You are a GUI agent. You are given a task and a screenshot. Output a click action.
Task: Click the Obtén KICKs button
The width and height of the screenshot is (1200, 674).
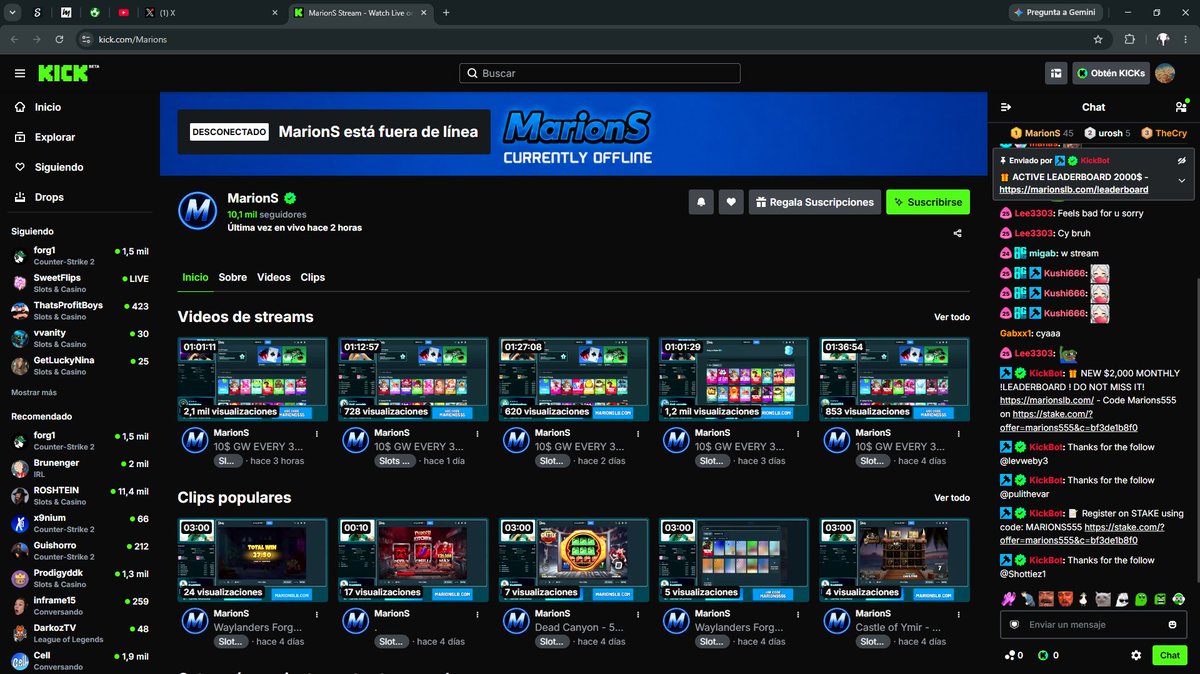(1110, 73)
